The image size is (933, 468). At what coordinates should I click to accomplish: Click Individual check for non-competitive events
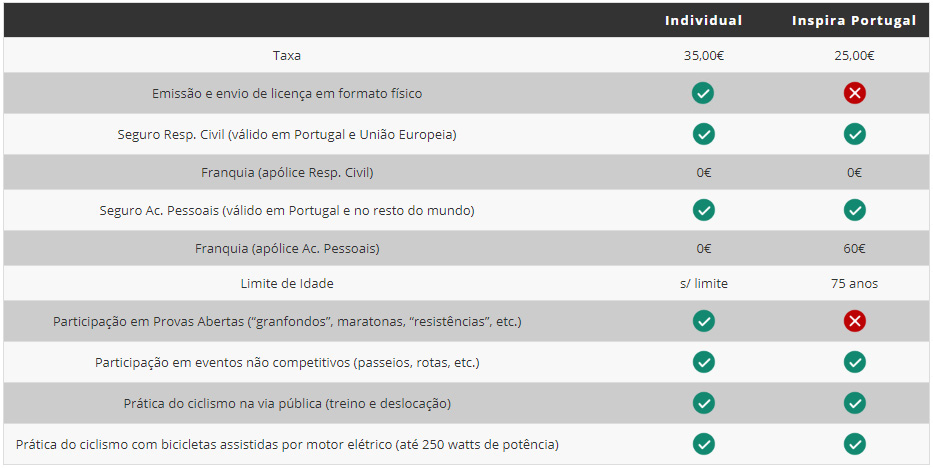[703, 362]
